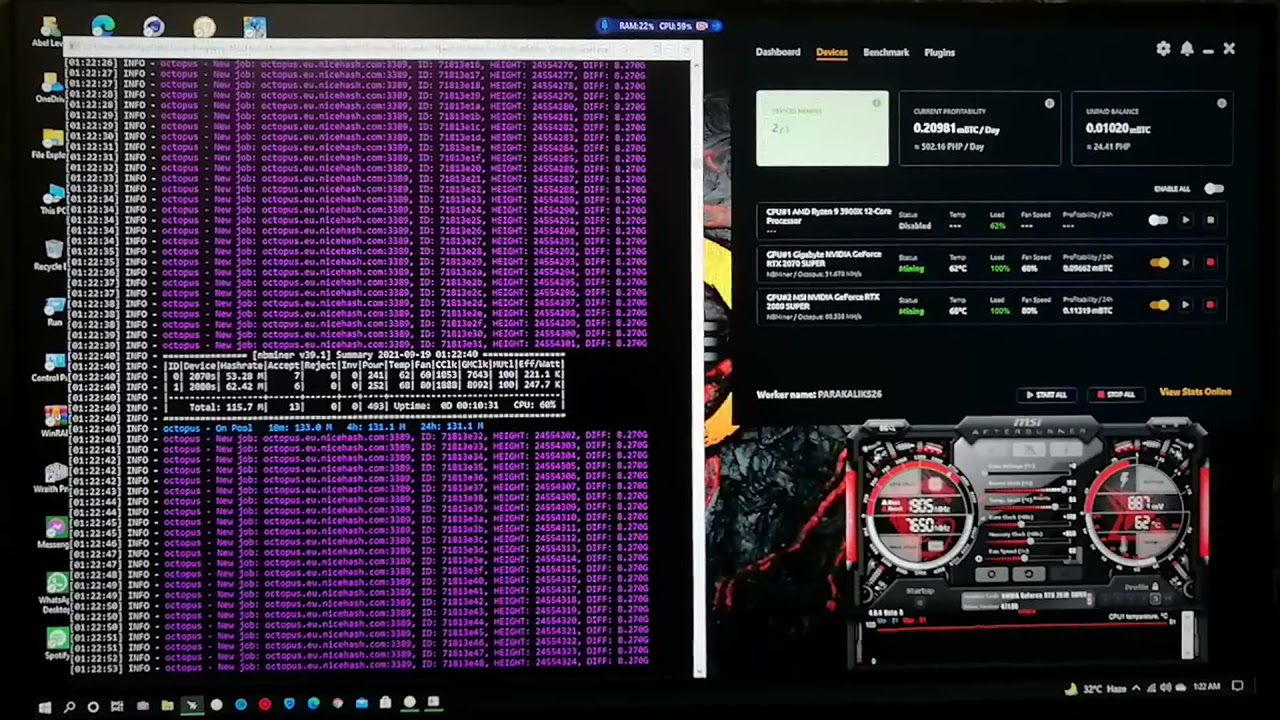Screen dimensions: 1280x720
Task: Switch to the Dashboard tab
Action: point(777,52)
